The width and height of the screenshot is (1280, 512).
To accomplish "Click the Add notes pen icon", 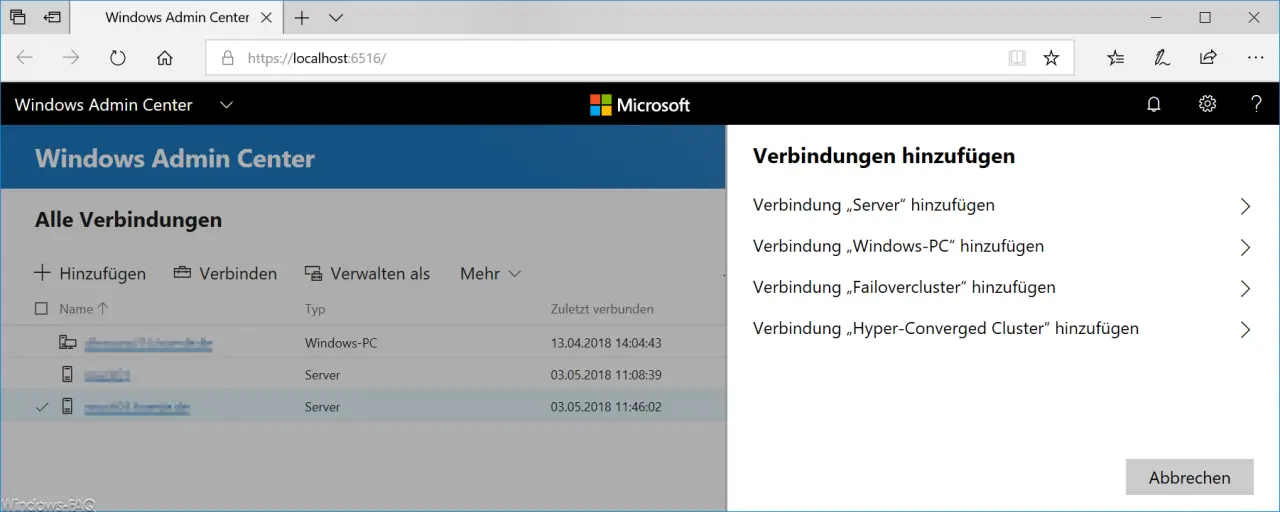I will coord(1162,58).
